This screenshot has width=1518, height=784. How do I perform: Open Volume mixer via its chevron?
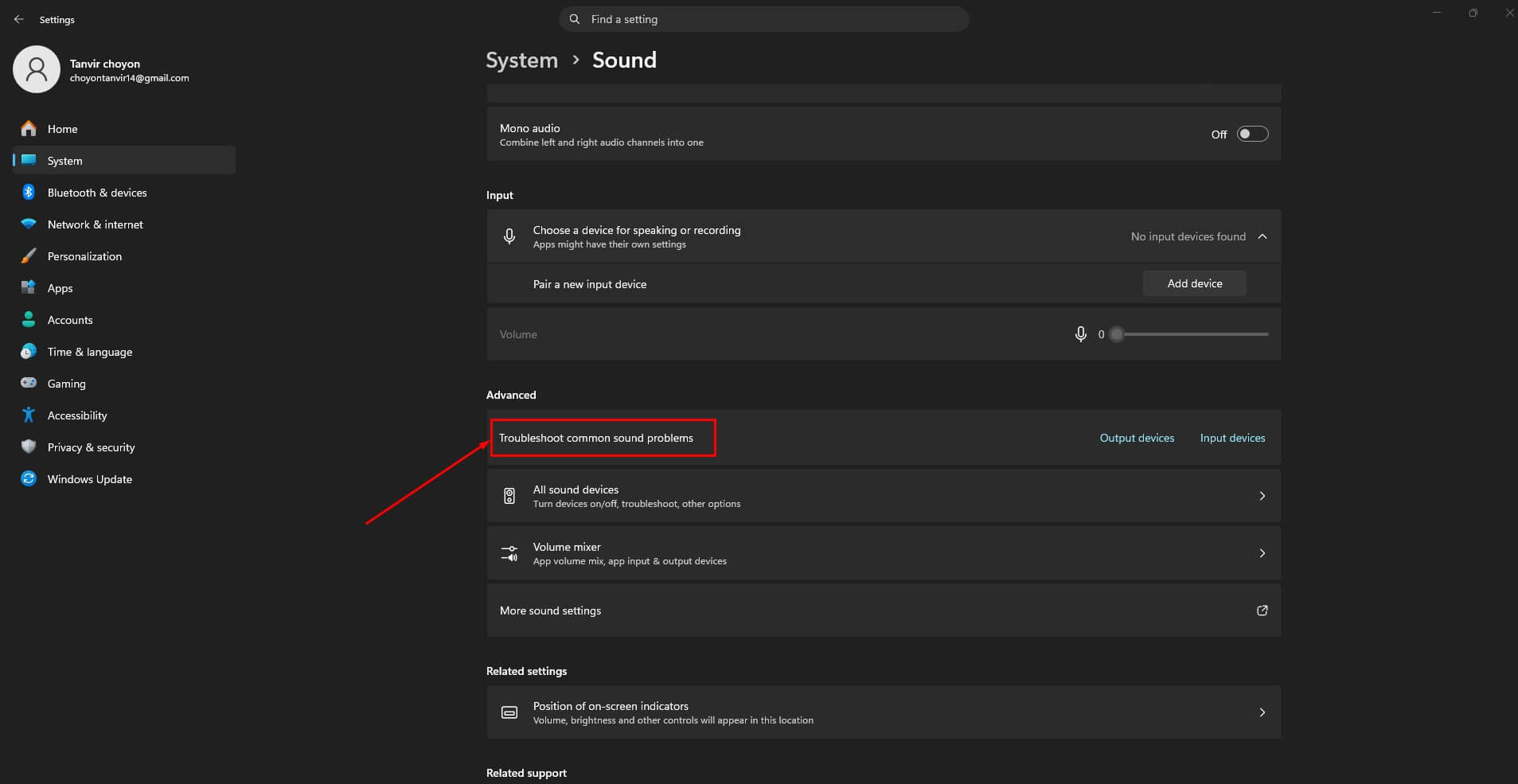click(1262, 553)
